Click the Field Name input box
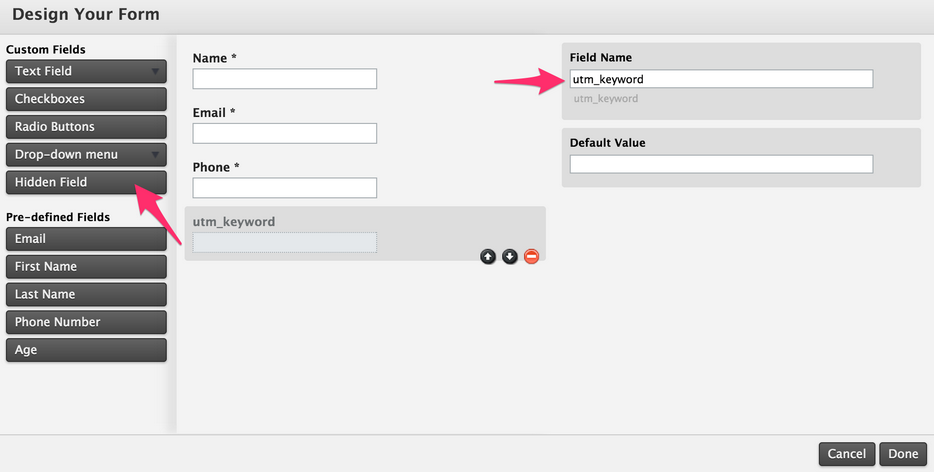Image resolution: width=934 pixels, height=472 pixels. 721,79
